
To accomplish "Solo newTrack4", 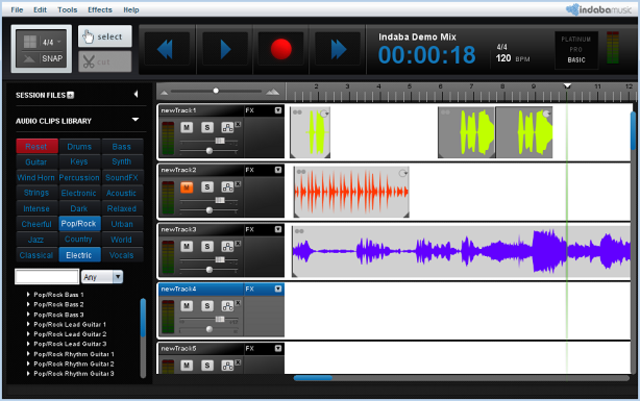I will pyautogui.click(x=207, y=305).
